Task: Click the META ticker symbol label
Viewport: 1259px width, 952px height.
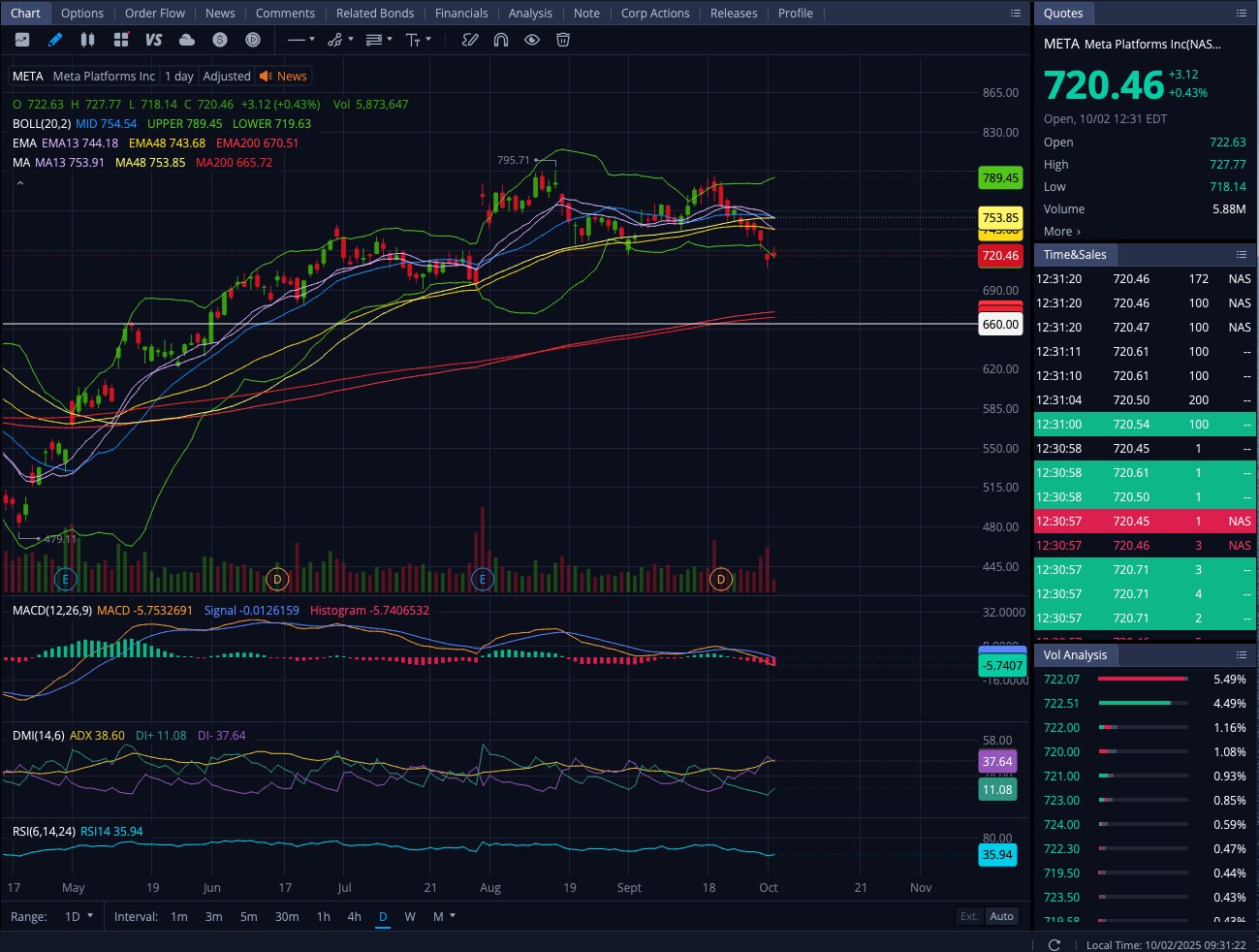Action: [x=28, y=76]
